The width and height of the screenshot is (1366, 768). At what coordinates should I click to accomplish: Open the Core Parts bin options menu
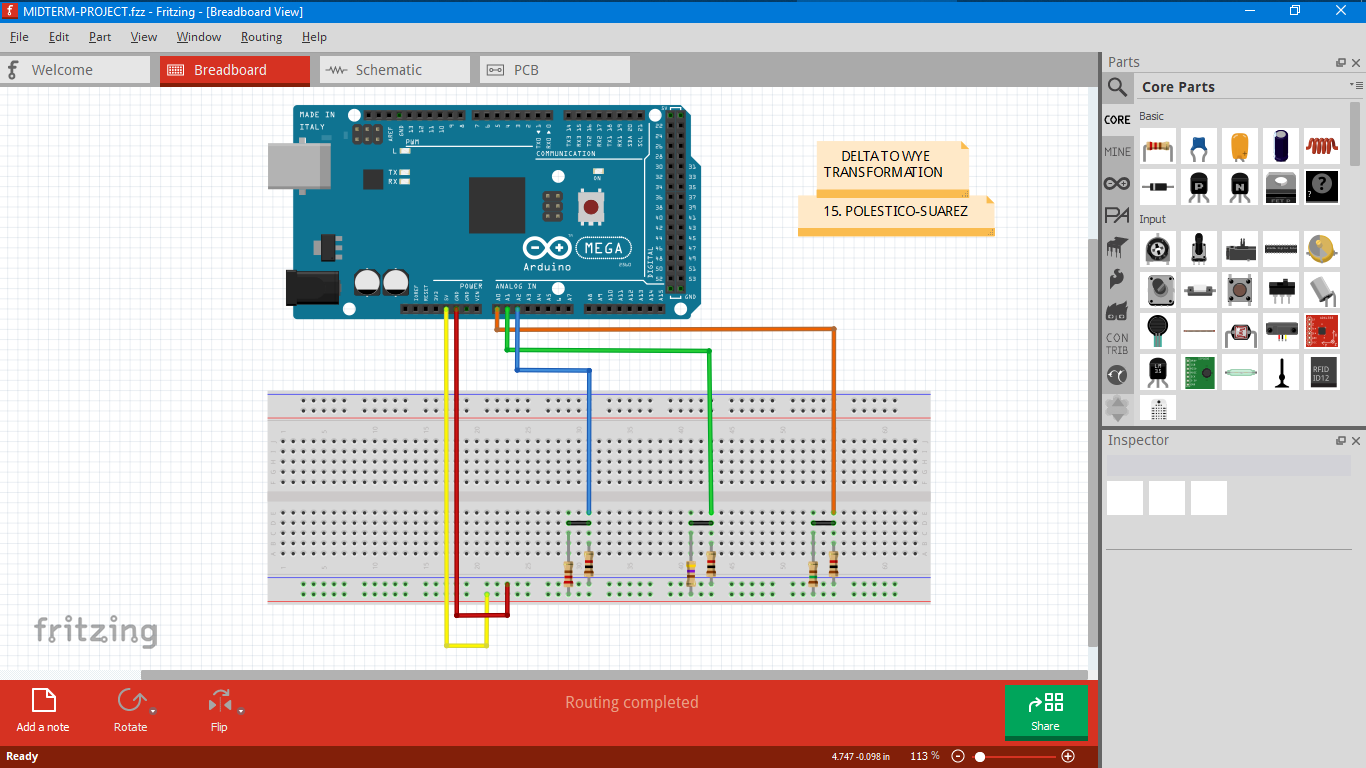coord(1355,86)
